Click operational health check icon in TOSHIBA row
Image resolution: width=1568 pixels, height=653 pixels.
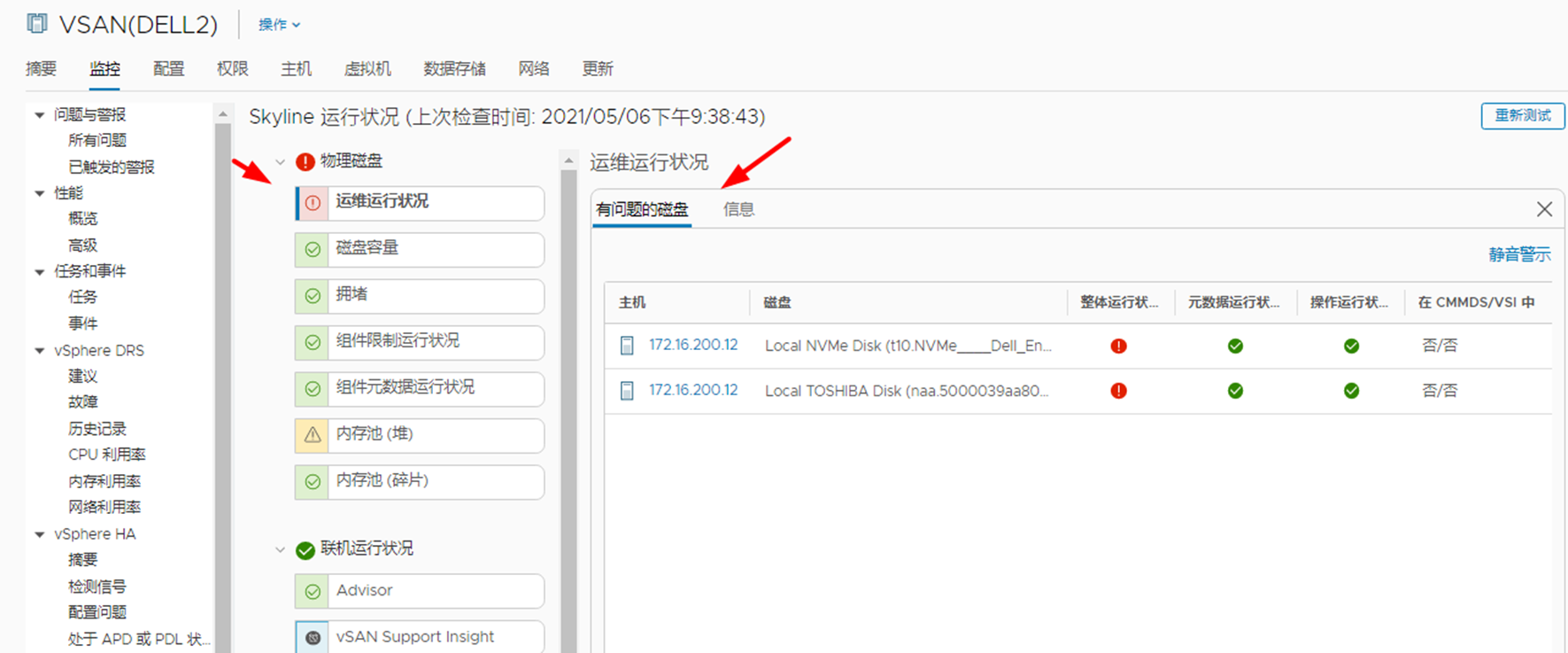(1351, 391)
